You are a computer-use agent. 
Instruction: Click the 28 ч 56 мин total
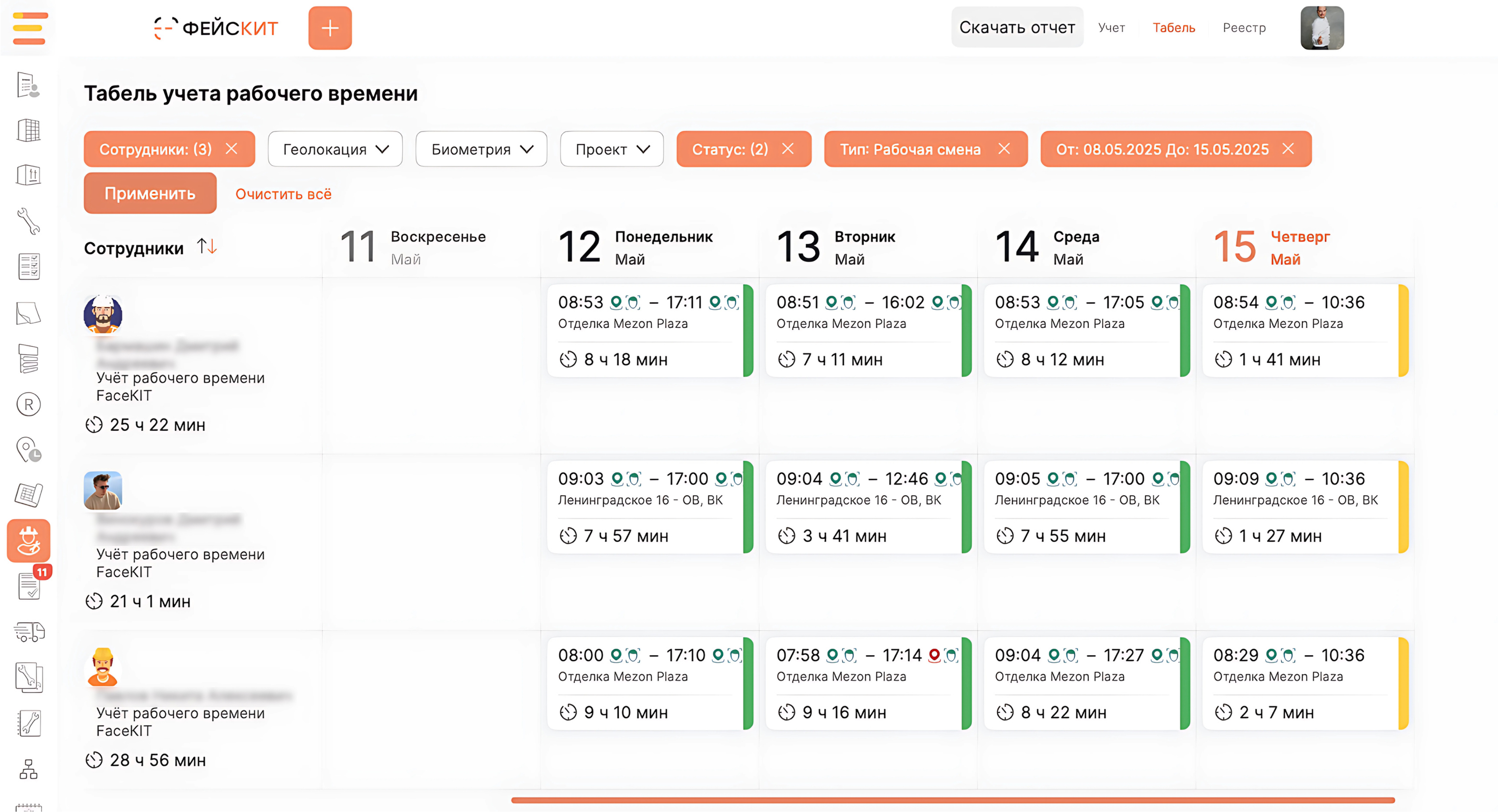(145, 760)
